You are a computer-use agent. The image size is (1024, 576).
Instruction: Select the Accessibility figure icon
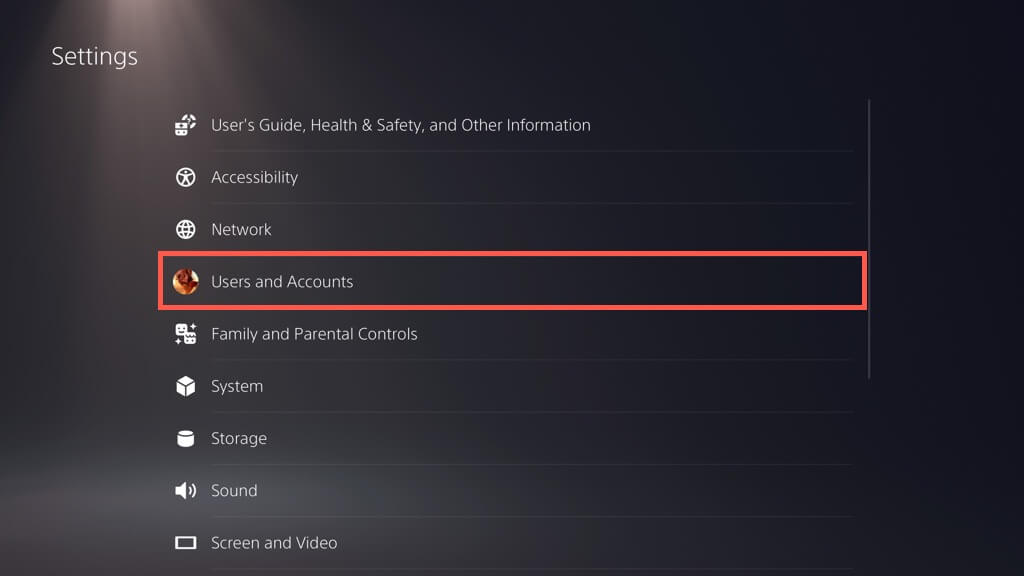pos(186,177)
